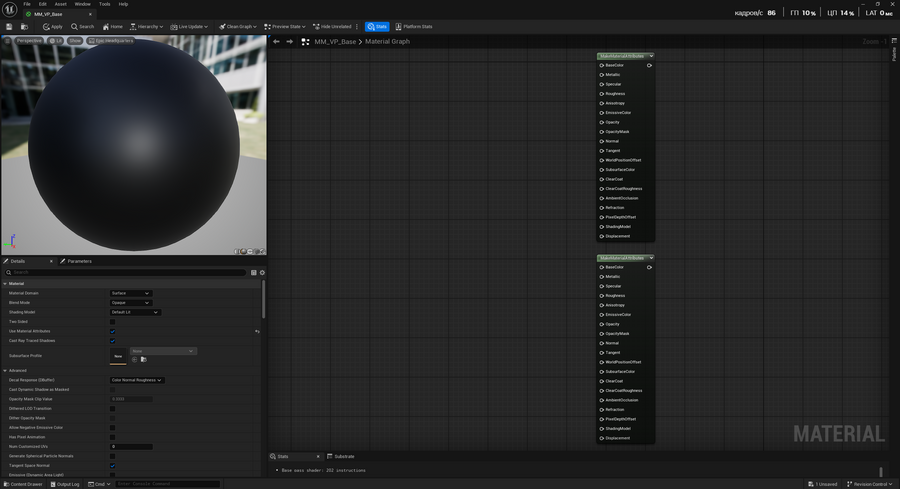Screen dimensions: 900x489
Task: Uncheck Use Material Attributes
Action: (113, 331)
